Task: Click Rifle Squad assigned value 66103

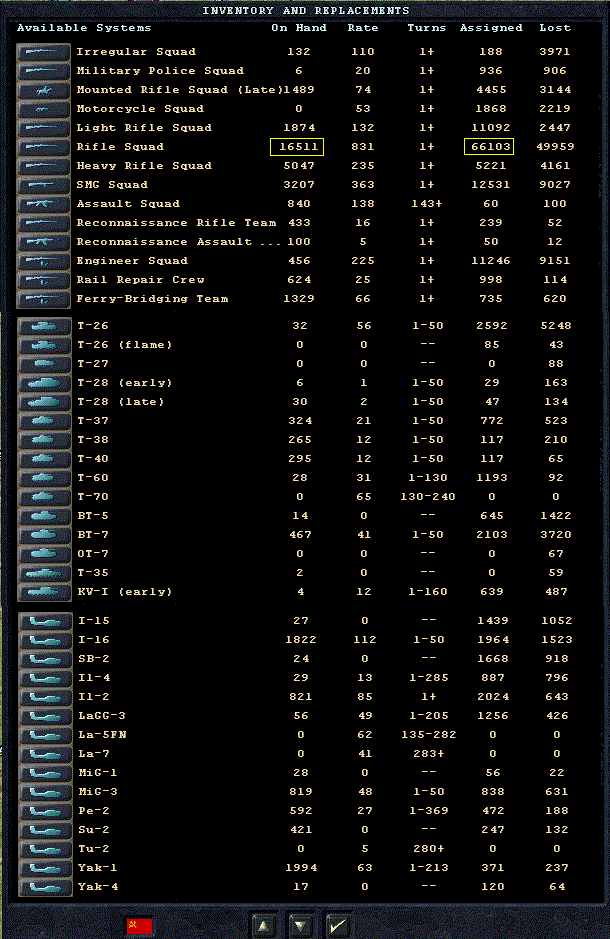Action: pyautogui.click(x=489, y=147)
